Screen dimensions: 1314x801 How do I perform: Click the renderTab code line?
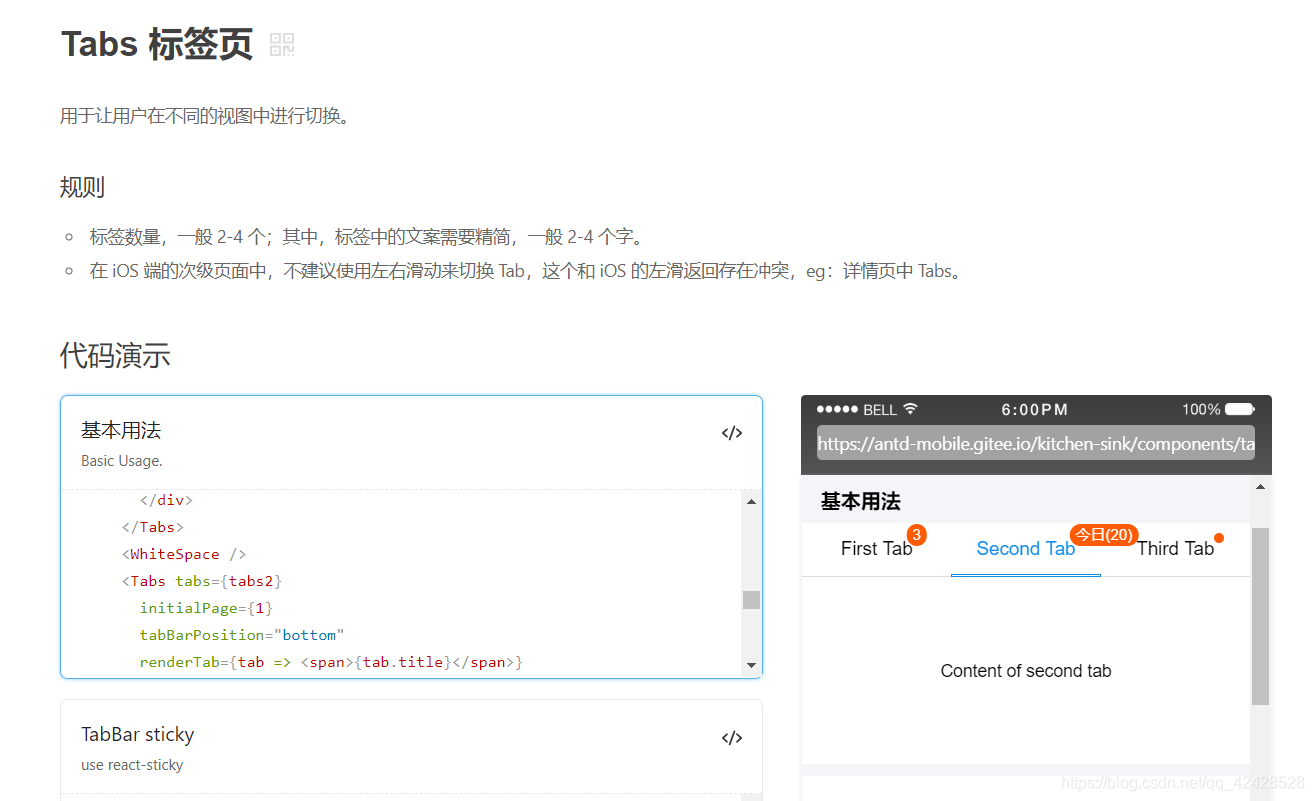pos(332,662)
